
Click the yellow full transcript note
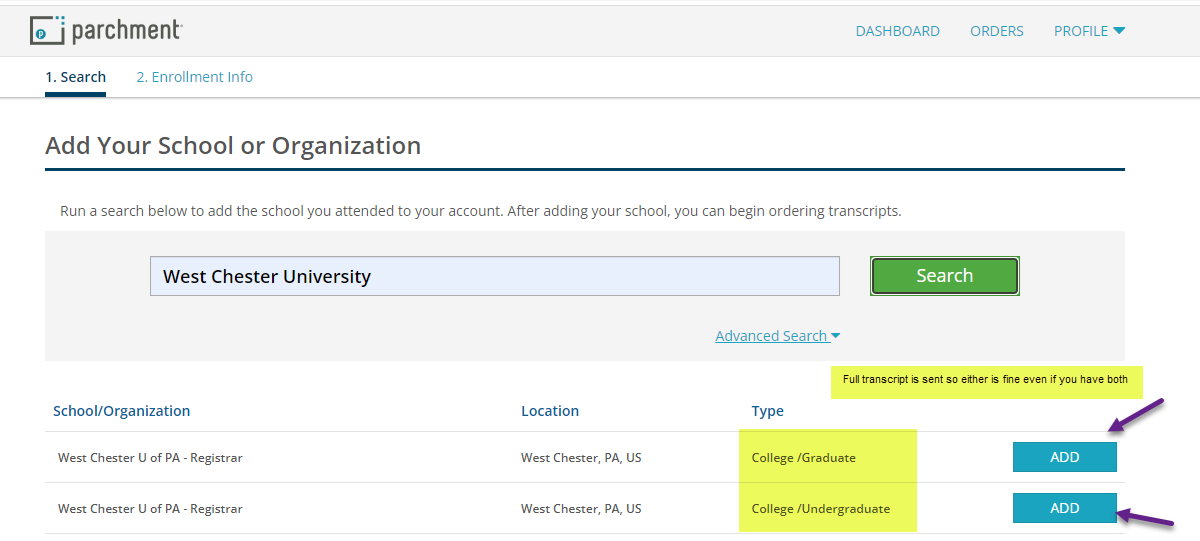pyautogui.click(x=985, y=380)
